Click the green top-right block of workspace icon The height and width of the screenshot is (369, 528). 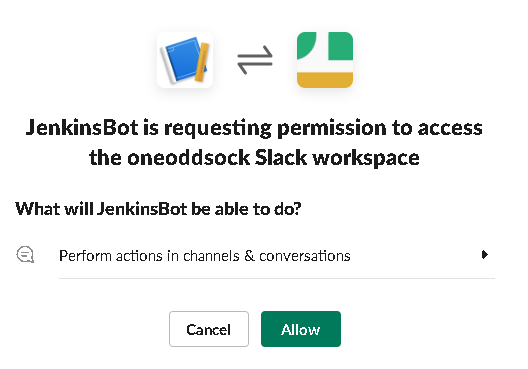tap(340, 46)
